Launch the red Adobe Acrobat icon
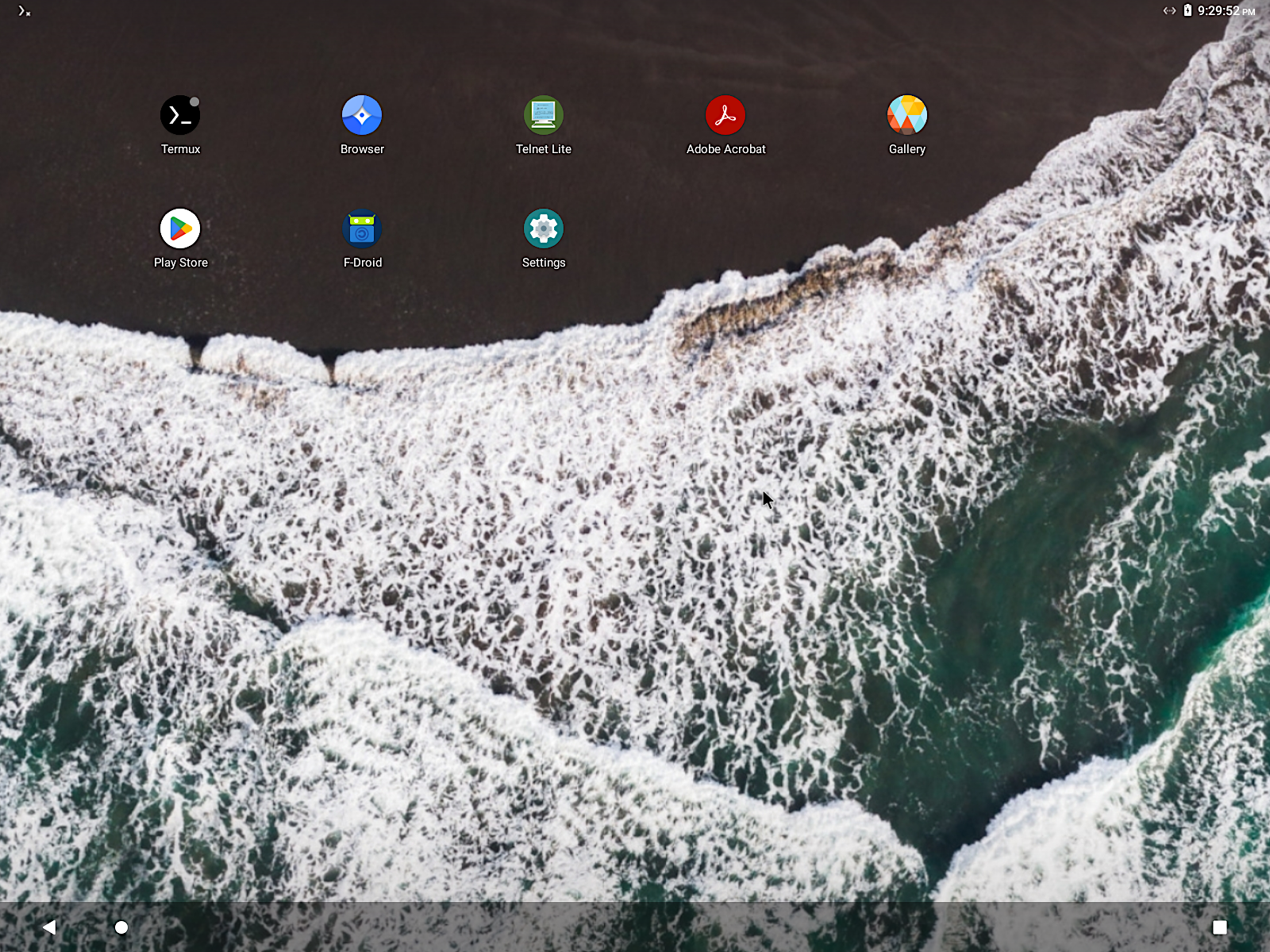This screenshot has height=952, width=1270. tap(725, 116)
